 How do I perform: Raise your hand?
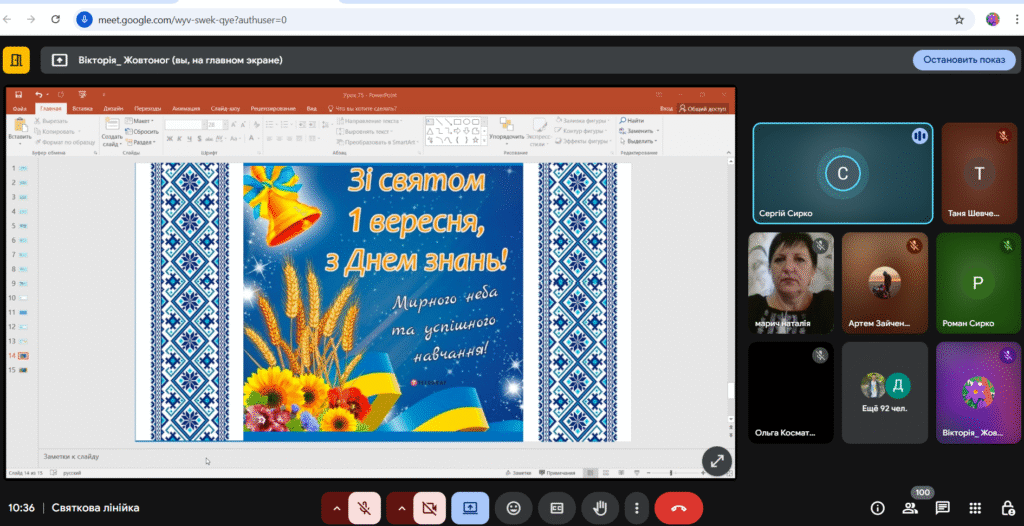[x=600, y=508]
